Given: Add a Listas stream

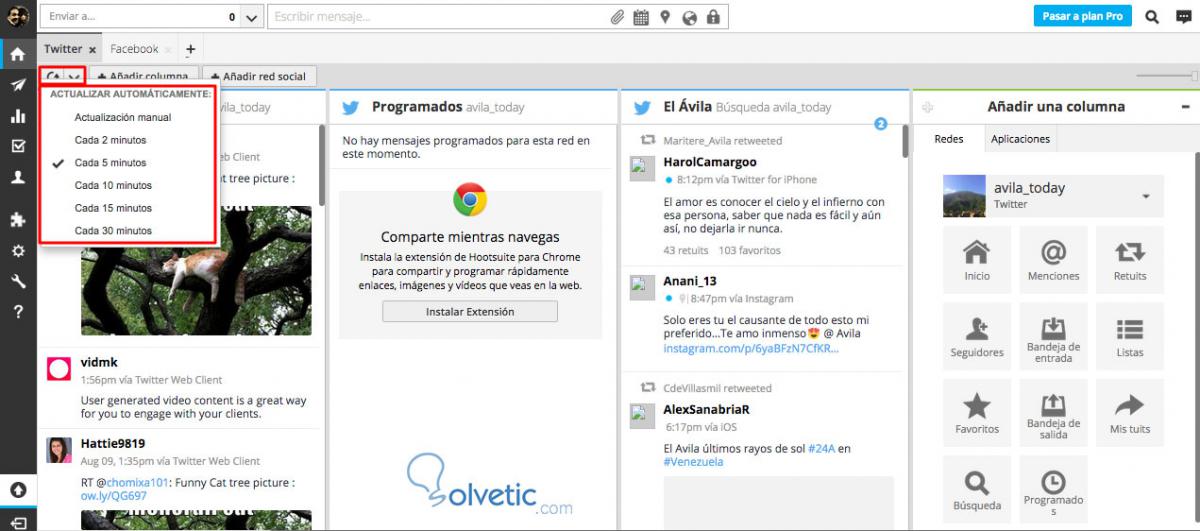Looking at the screenshot, I should pos(1130,337).
